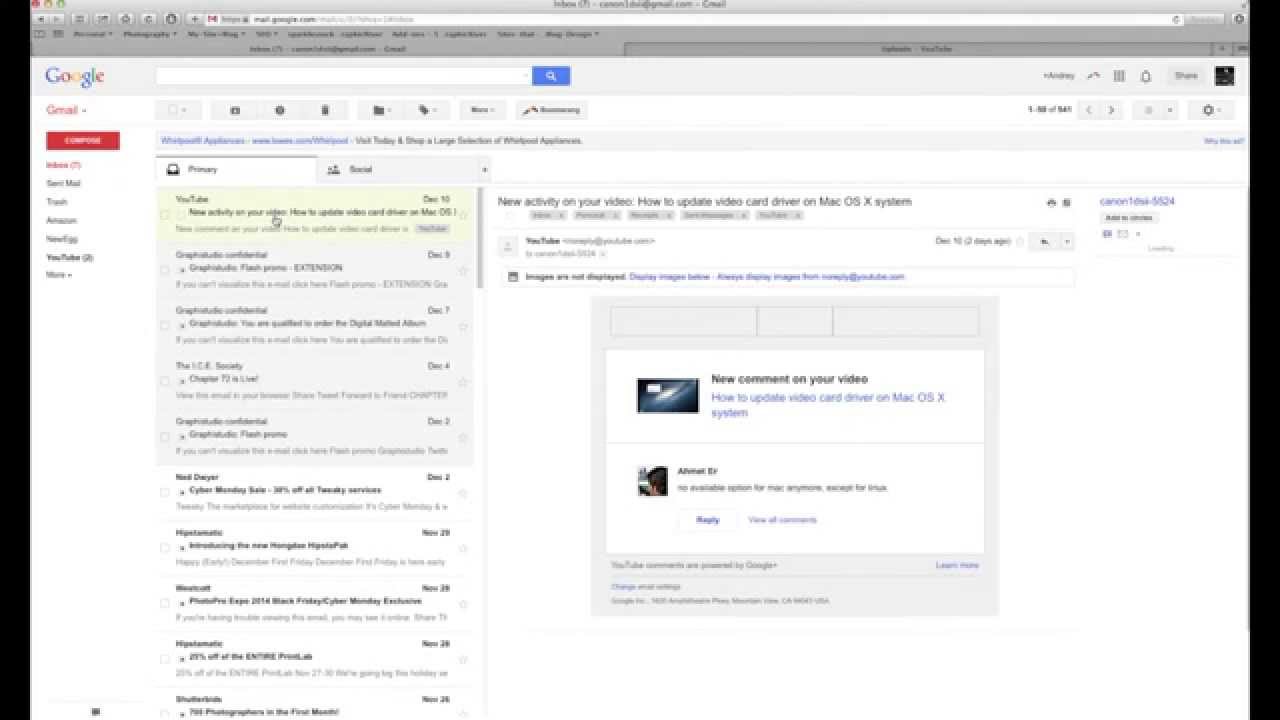The width and height of the screenshot is (1280, 720).
Task: Print the open email with printer icon
Action: [x=1051, y=203]
